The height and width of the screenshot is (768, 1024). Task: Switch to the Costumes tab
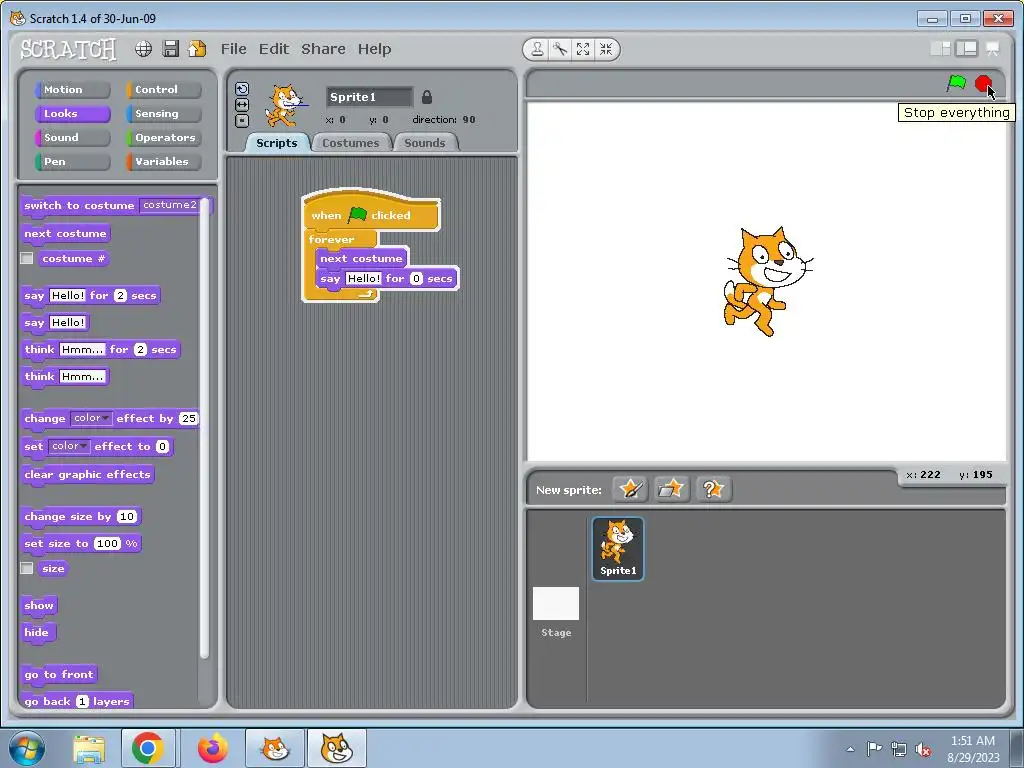(351, 143)
